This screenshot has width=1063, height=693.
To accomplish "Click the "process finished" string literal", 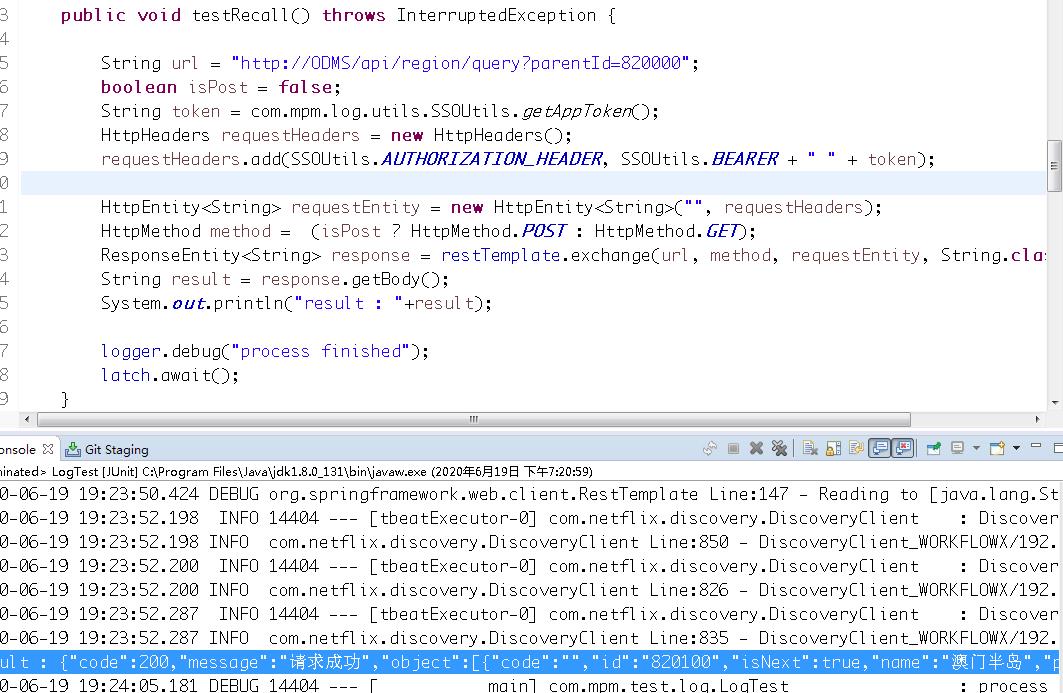I will 320,351.
